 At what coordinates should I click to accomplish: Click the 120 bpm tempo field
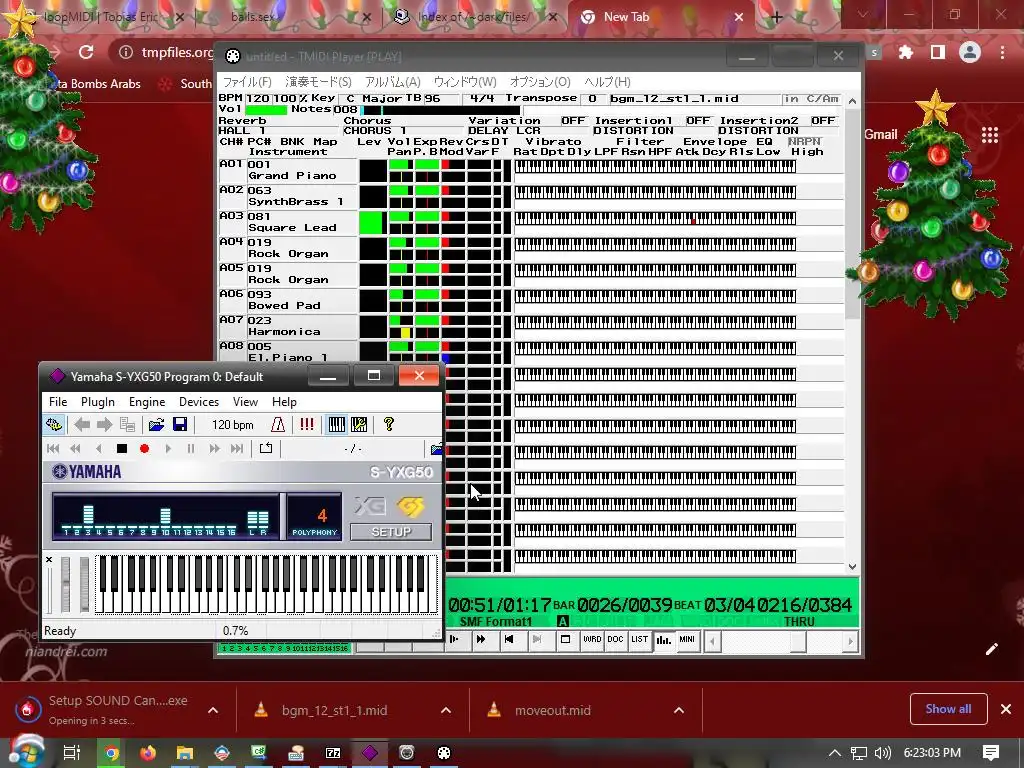(x=232, y=424)
